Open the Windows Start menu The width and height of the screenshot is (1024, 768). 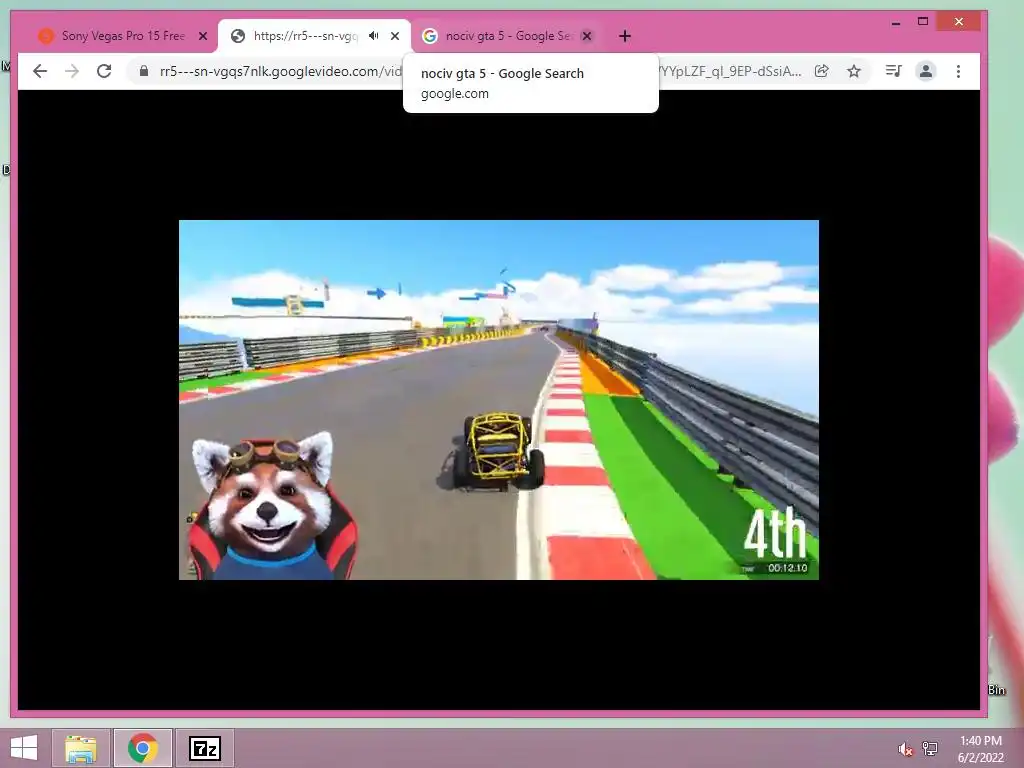(24, 748)
